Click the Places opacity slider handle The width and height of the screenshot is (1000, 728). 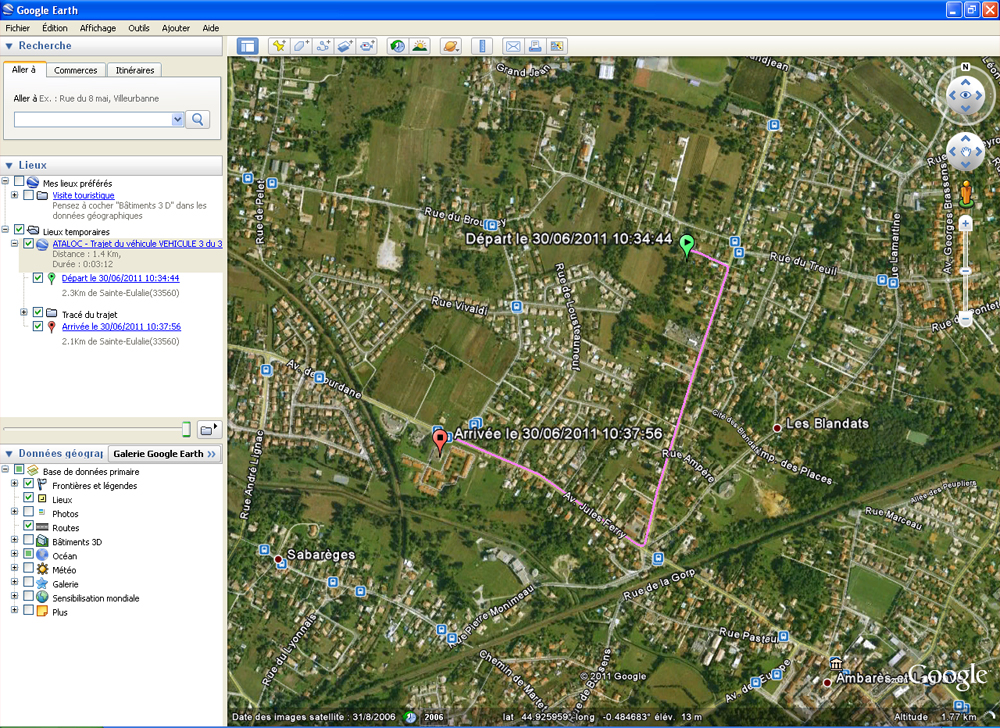point(186,429)
